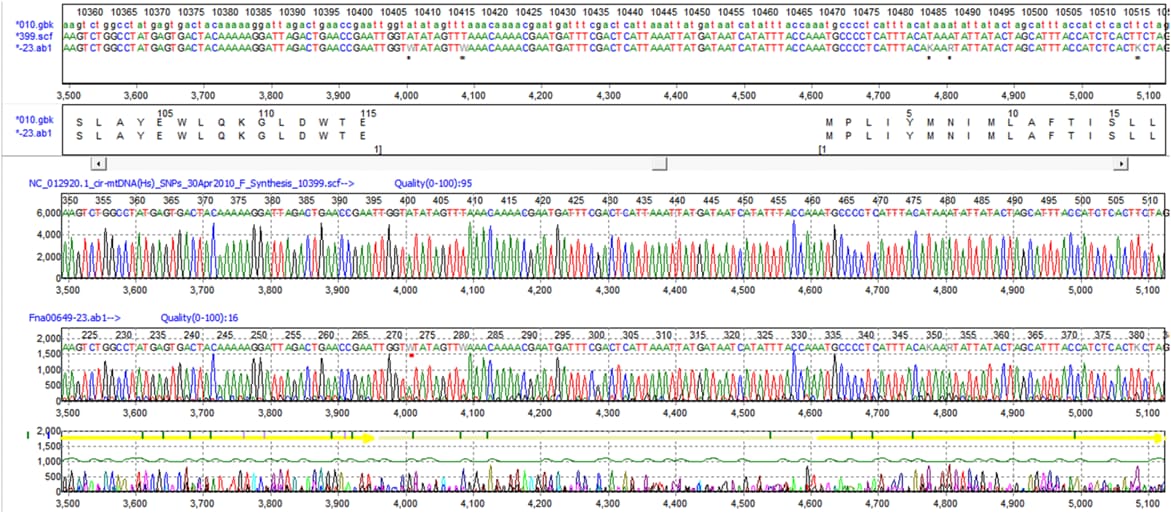This screenshot has height=513, width=1171.
Task: Click the right scroll arrow of the horizontal scrollbar
Action: click(1122, 163)
